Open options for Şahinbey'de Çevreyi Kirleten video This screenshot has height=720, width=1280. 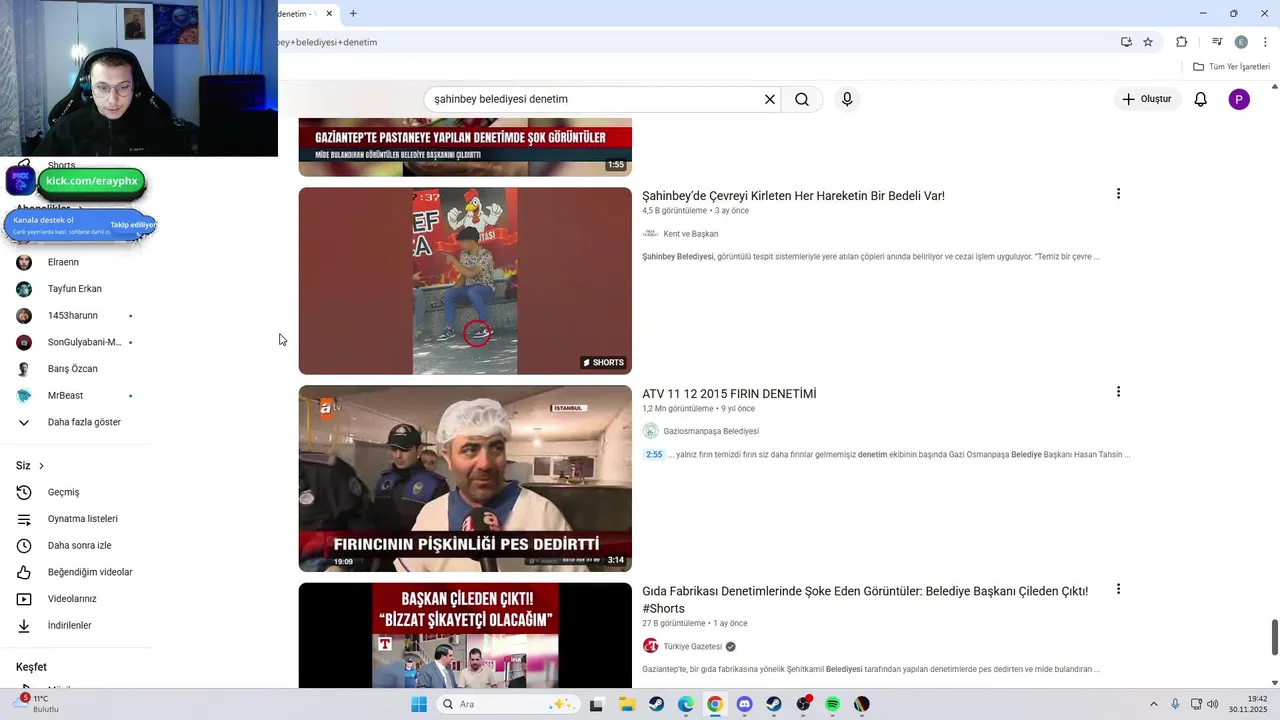pyautogui.click(x=1118, y=194)
